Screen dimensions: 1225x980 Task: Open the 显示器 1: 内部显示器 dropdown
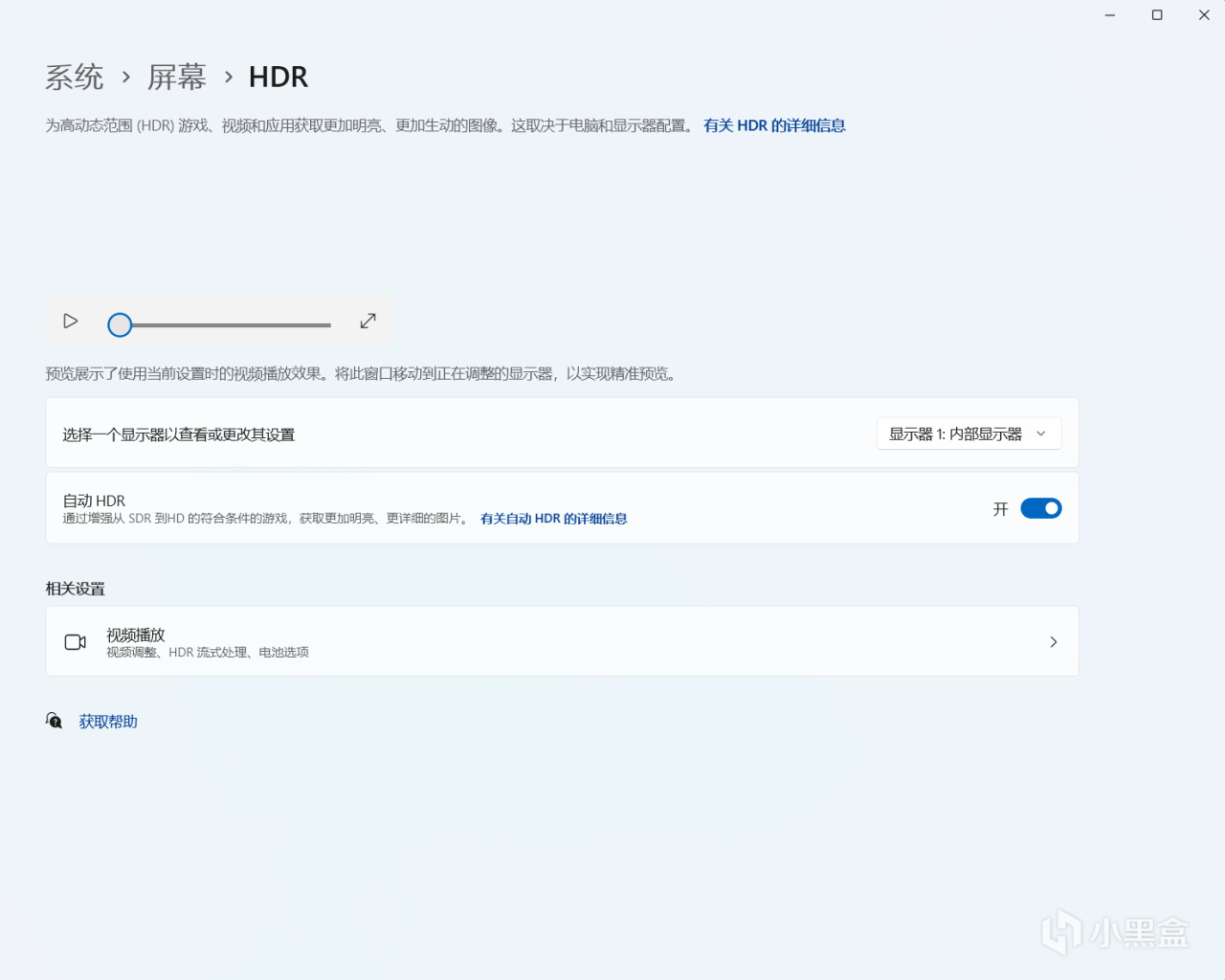[969, 434]
